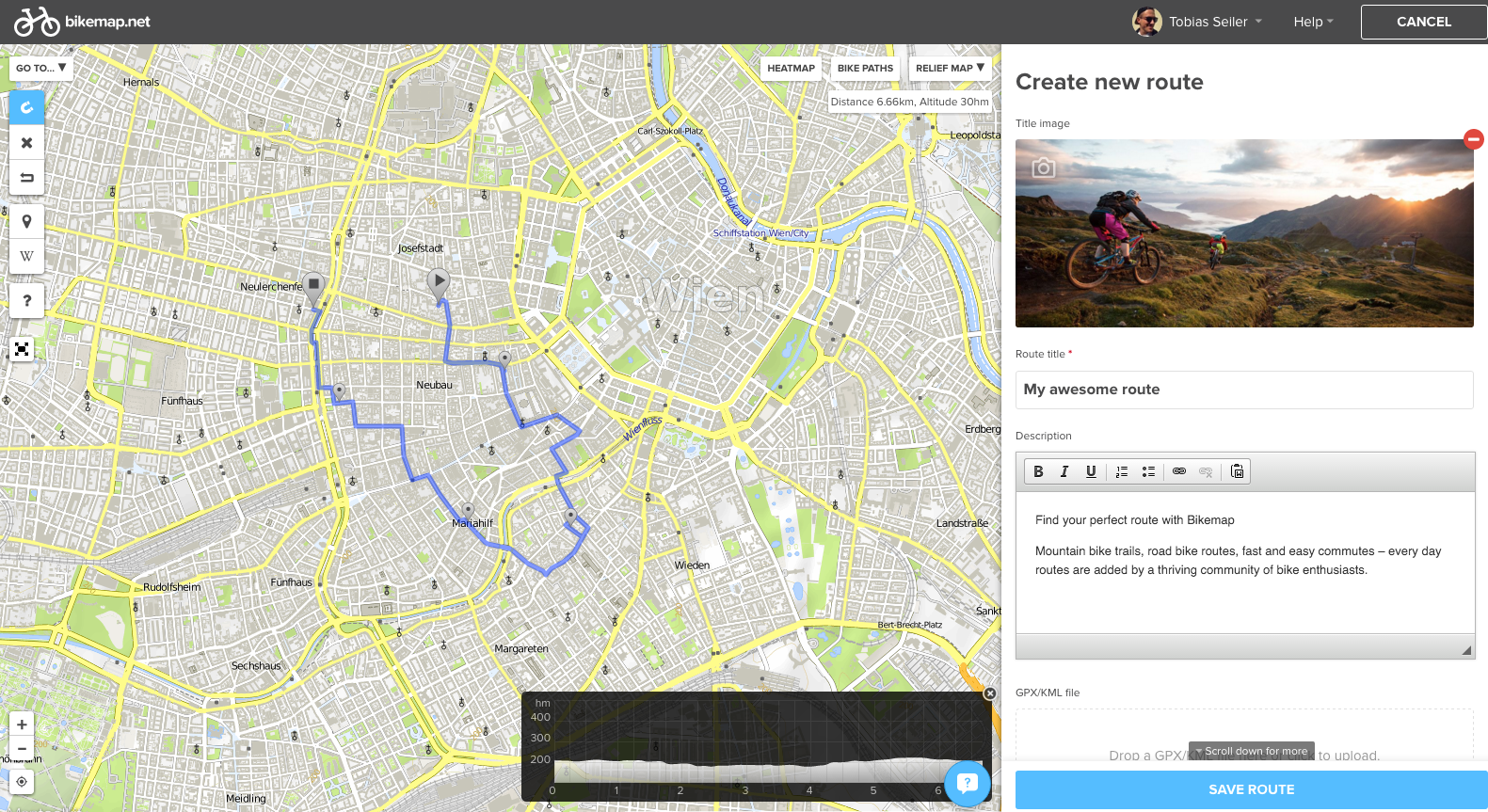This screenshot has height=812, width=1488.
Task: Toggle italic formatting in description
Action: [x=1064, y=471]
